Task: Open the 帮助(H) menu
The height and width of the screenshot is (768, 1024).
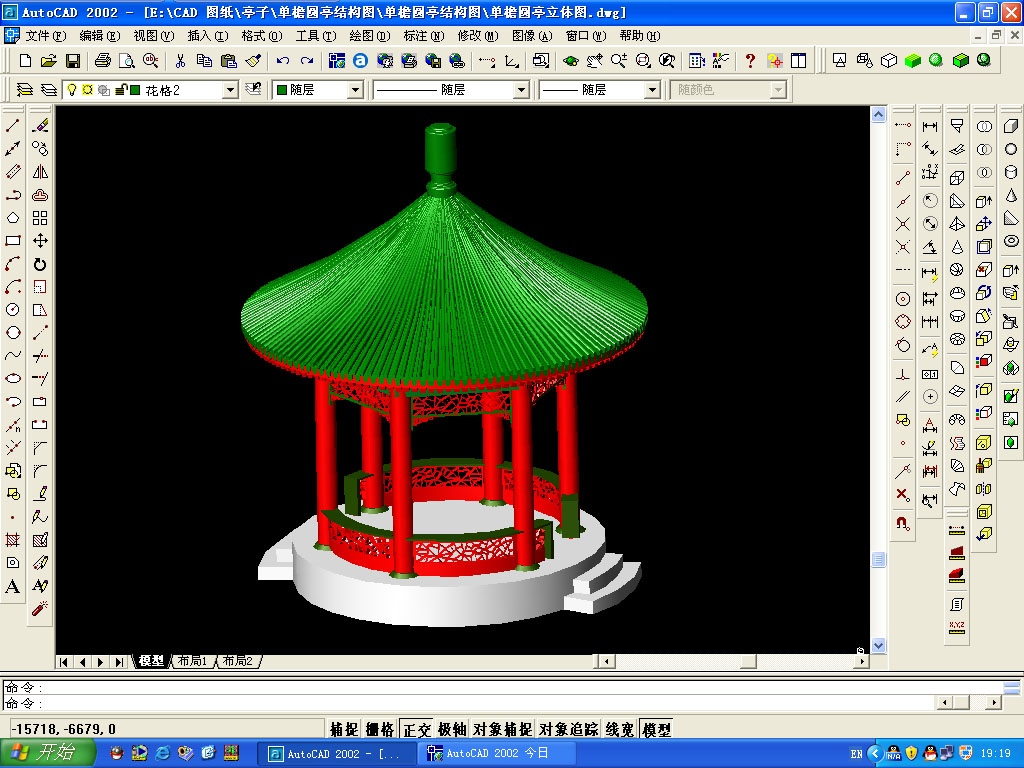Action: point(639,36)
